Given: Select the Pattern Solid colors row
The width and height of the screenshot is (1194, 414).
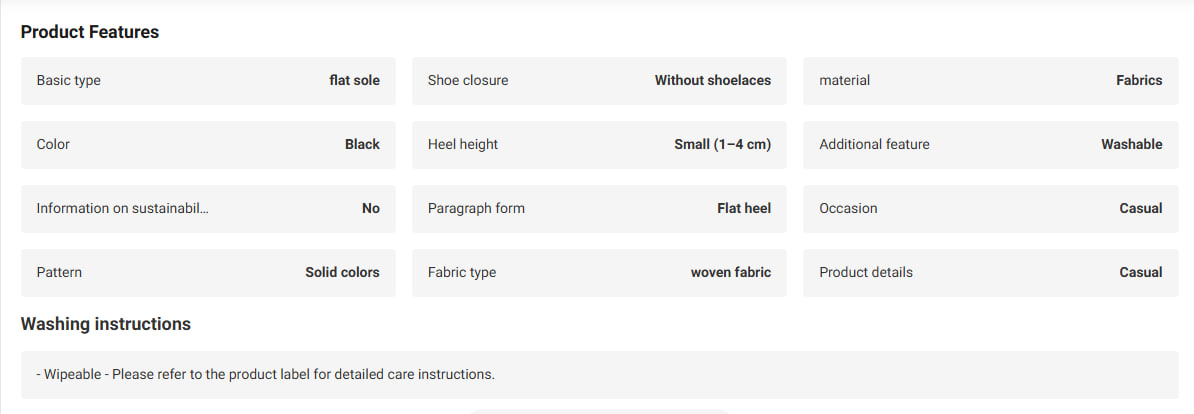Looking at the screenshot, I should [208, 272].
